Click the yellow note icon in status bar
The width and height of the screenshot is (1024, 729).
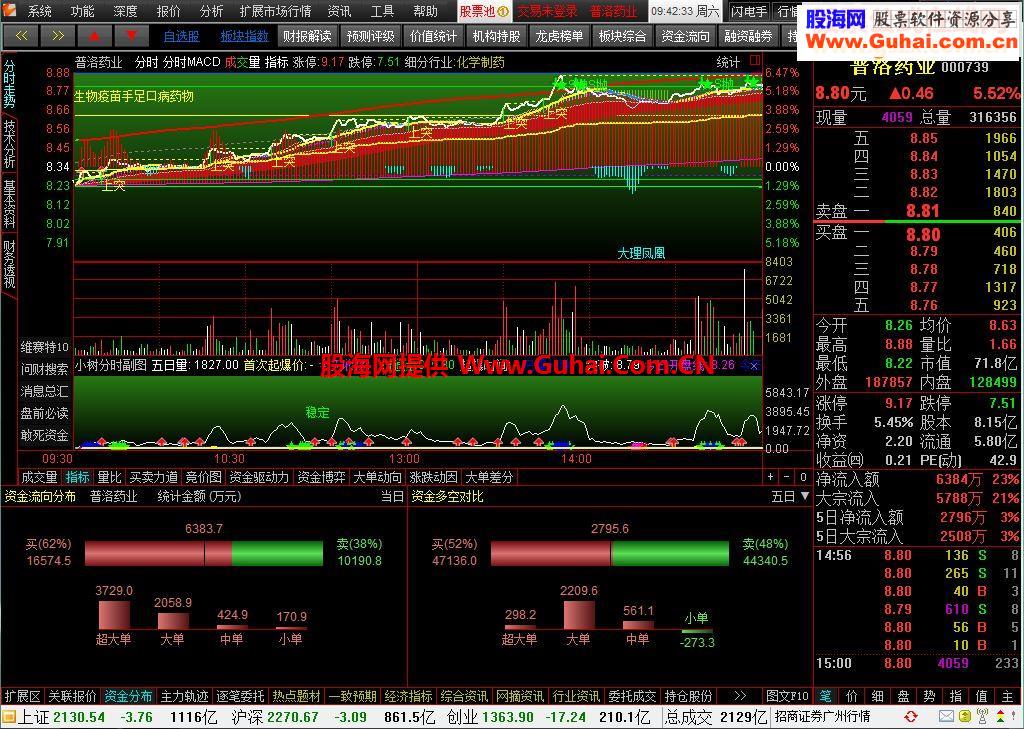(963, 717)
